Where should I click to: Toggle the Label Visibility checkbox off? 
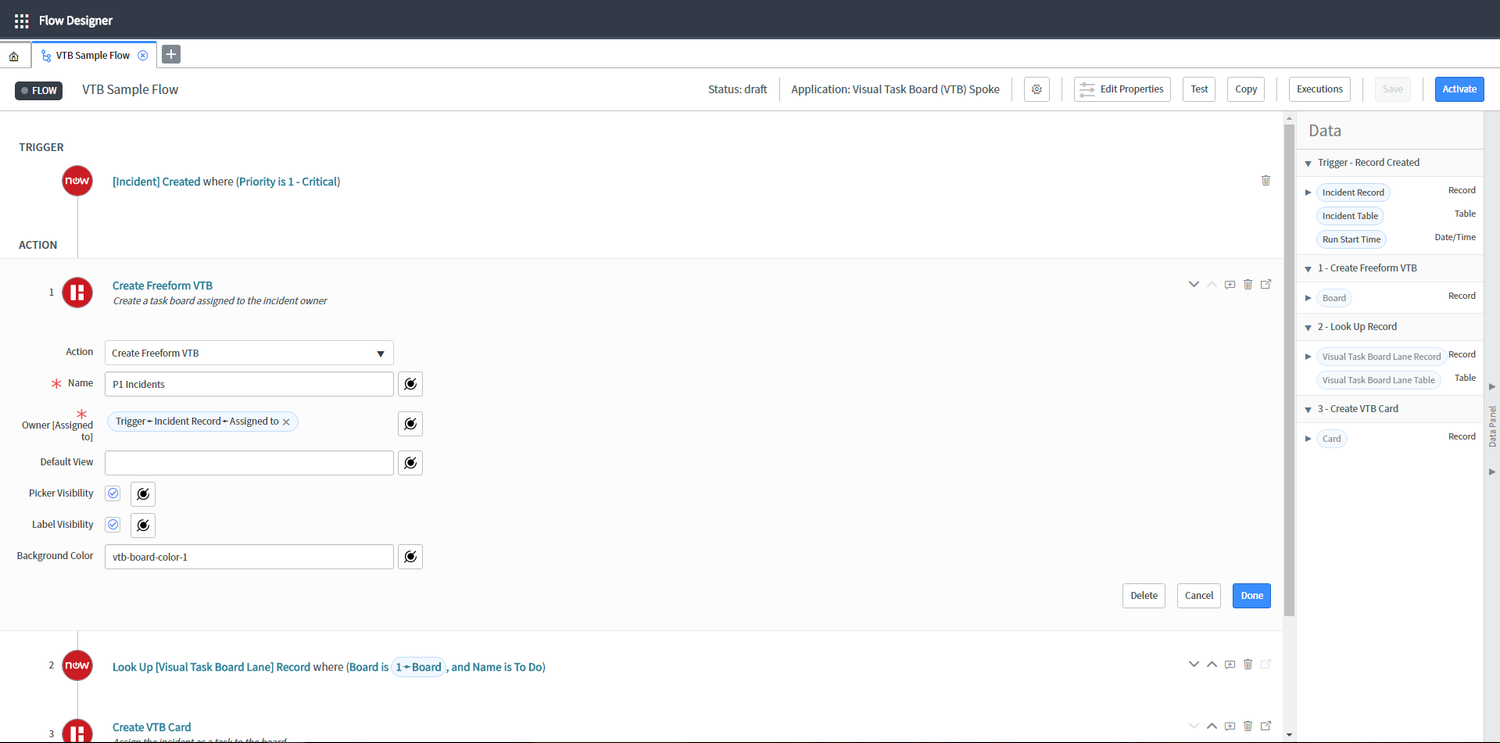tap(112, 524)
